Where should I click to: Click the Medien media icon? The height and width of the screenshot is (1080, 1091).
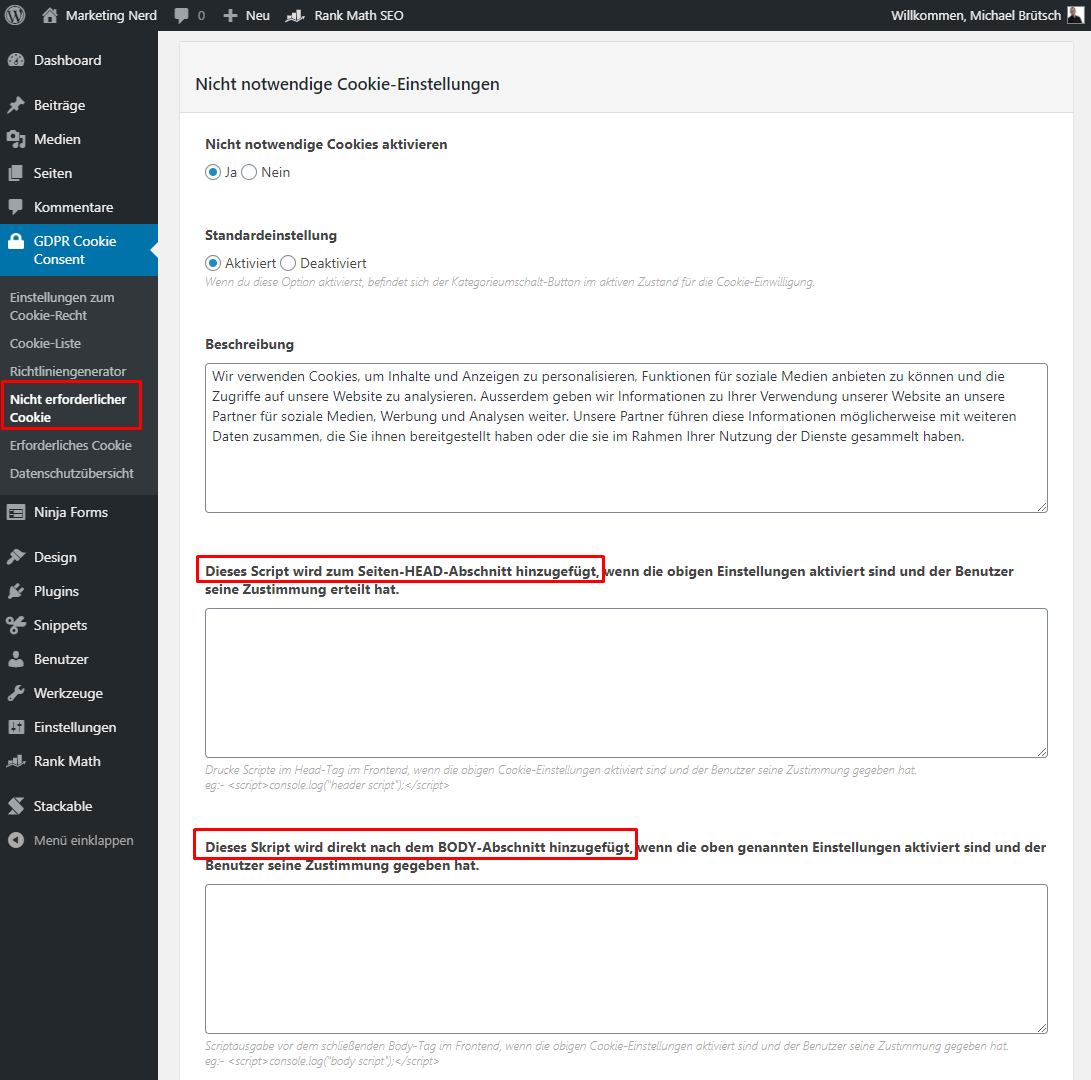16,139
